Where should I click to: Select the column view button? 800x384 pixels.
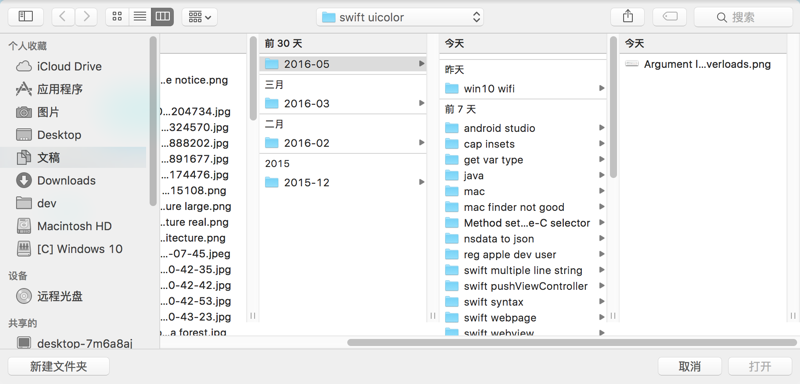tap(162, 17)
